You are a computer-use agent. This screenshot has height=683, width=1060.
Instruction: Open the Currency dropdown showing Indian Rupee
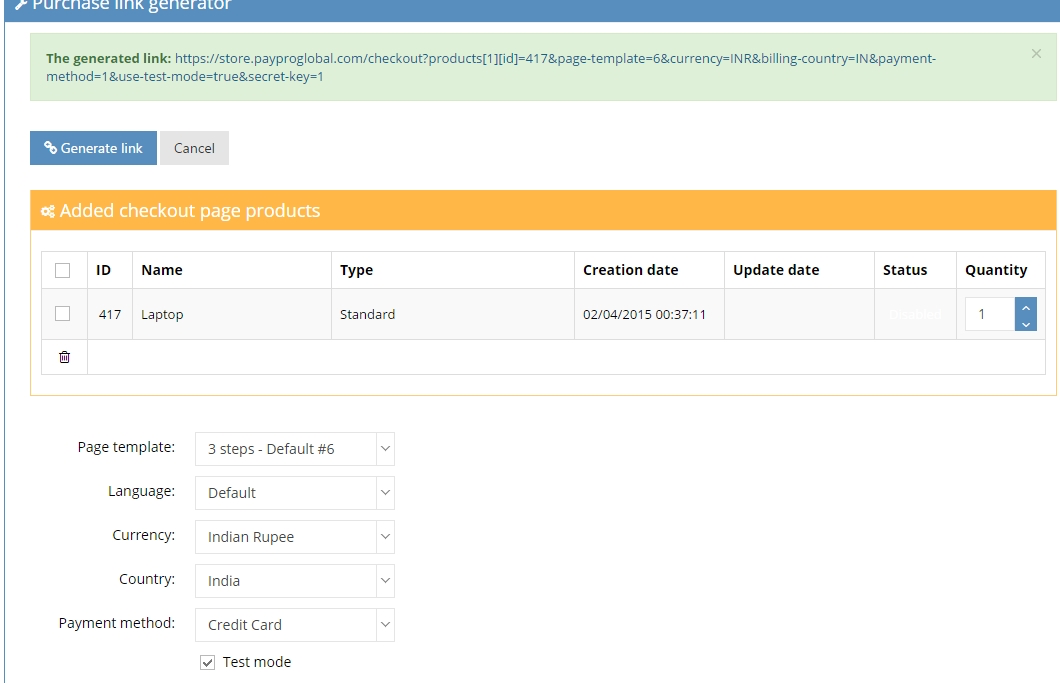(295, 537)
